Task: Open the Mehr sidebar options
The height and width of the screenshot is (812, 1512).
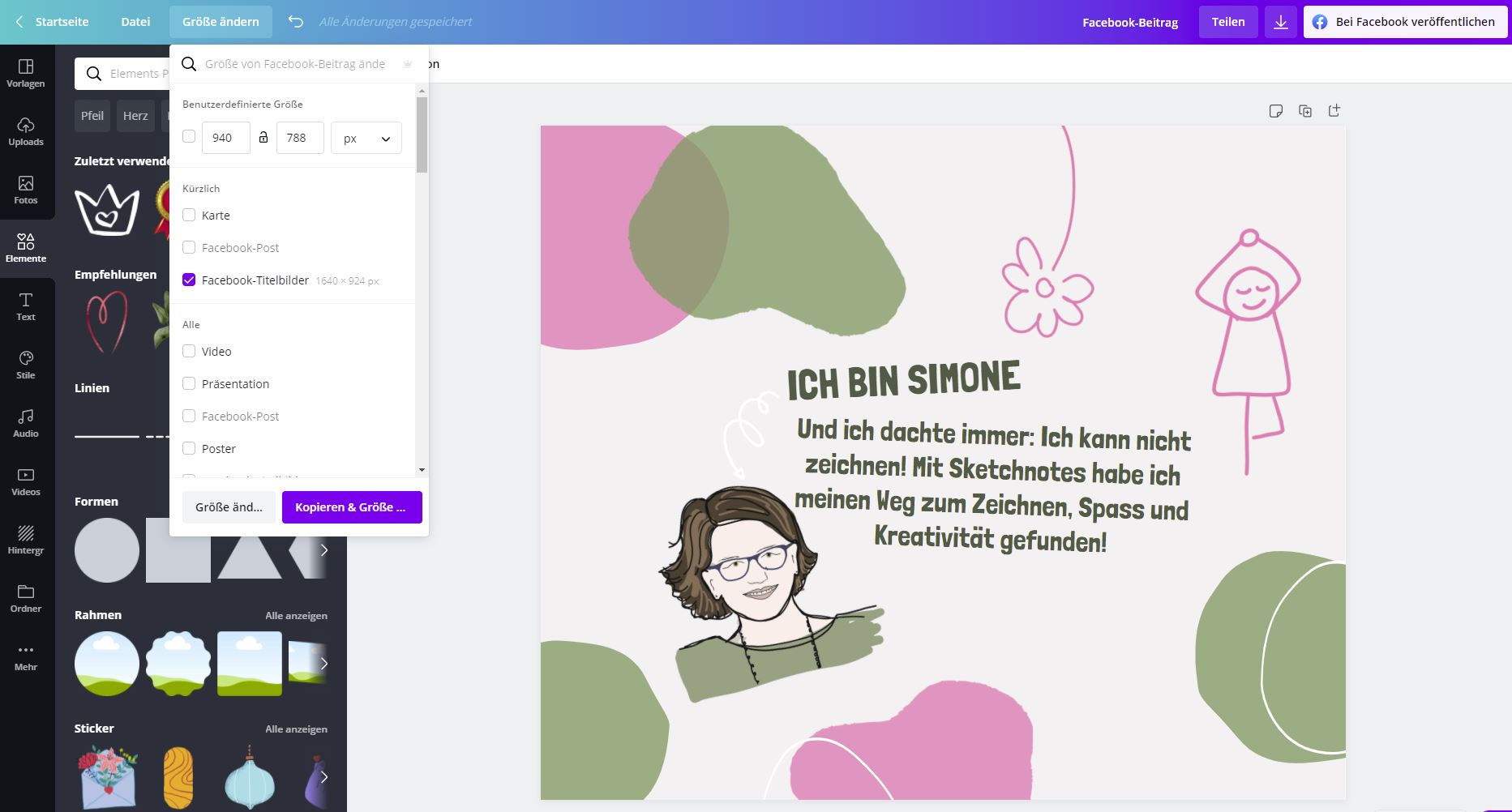Action: [x=26, y=656]
